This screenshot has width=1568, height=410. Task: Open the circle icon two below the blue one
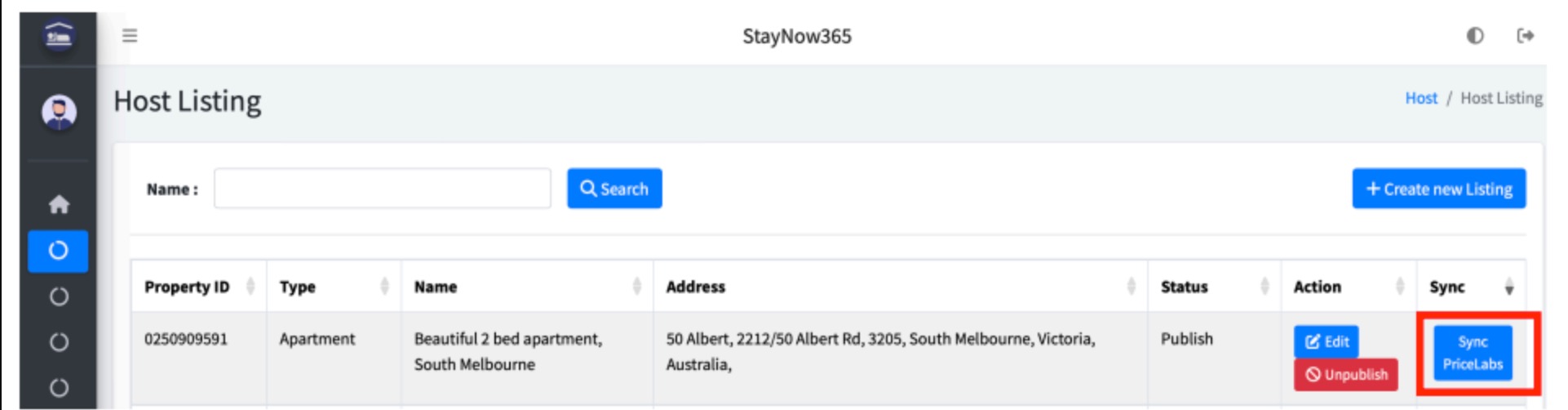click(59, 342)
